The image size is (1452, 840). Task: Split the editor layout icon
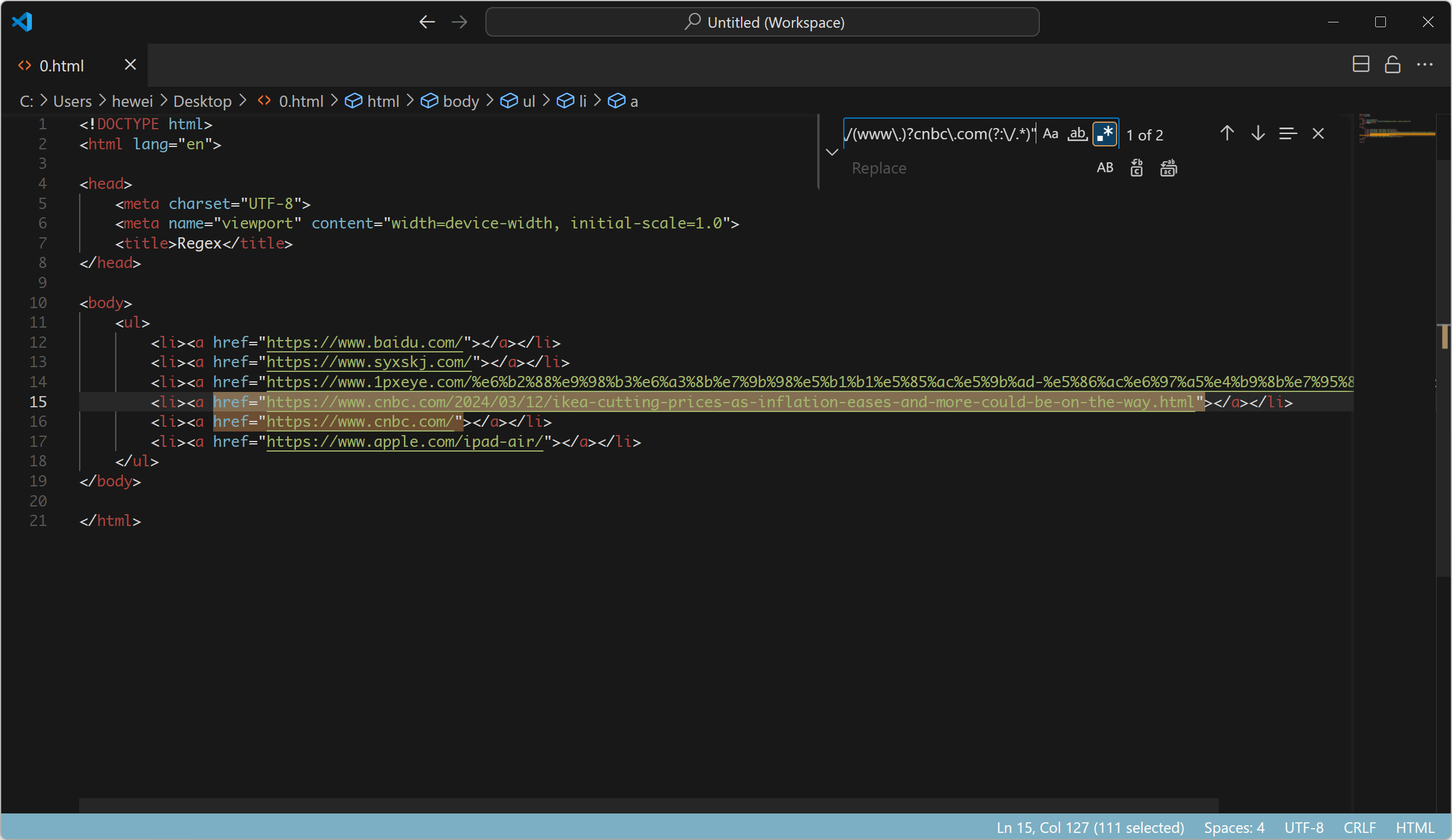coord(1360,64)
